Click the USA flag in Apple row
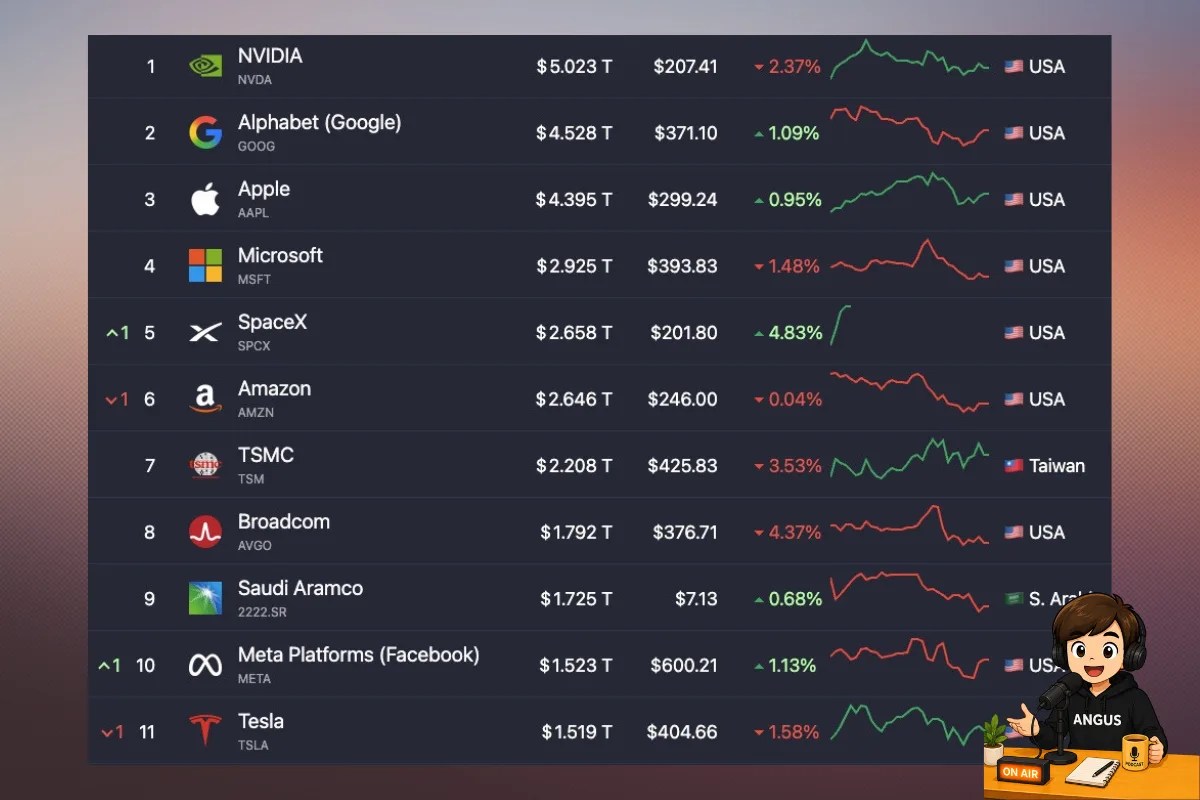 (1013, 200)
